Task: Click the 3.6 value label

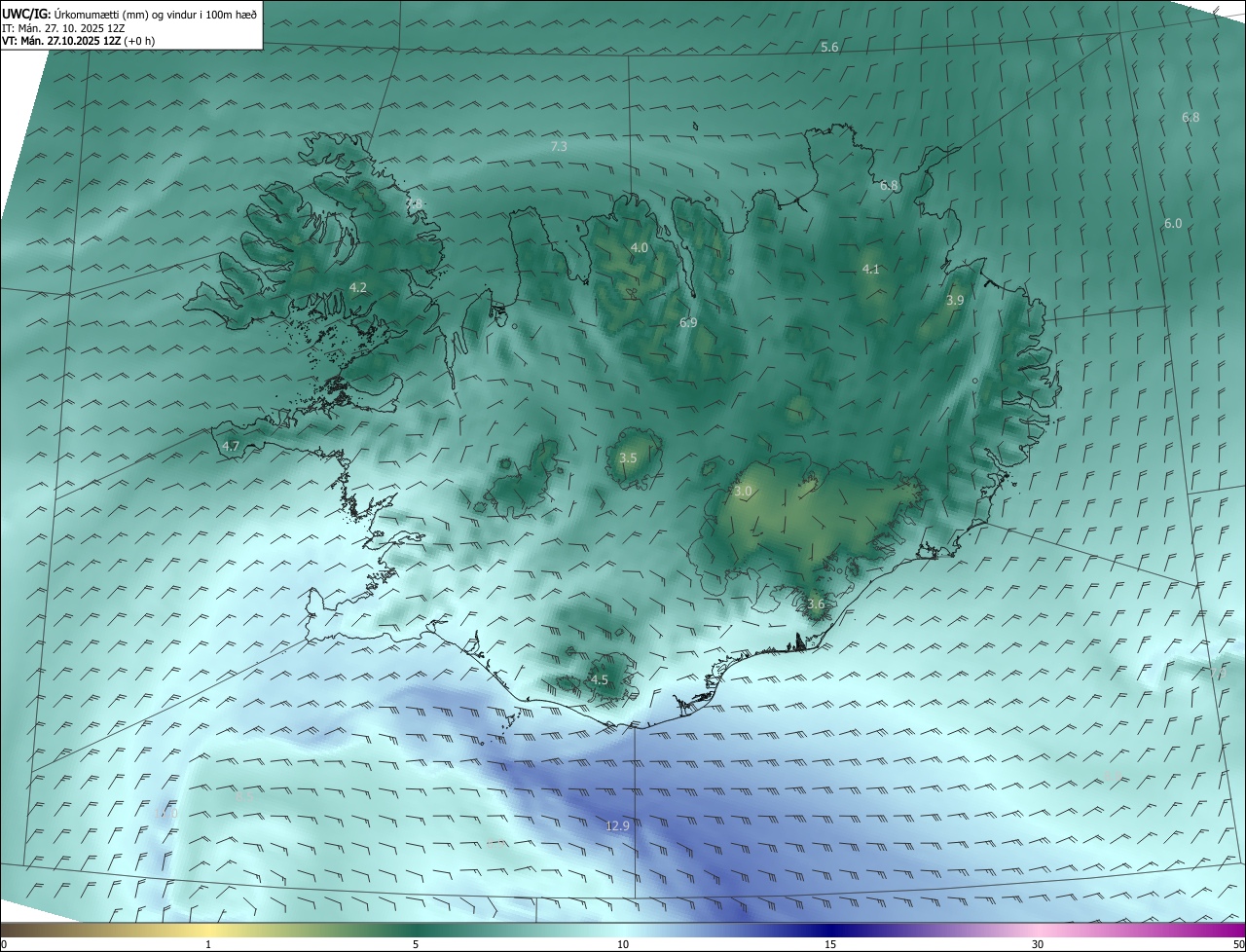Action: click(x=816, y=604)
